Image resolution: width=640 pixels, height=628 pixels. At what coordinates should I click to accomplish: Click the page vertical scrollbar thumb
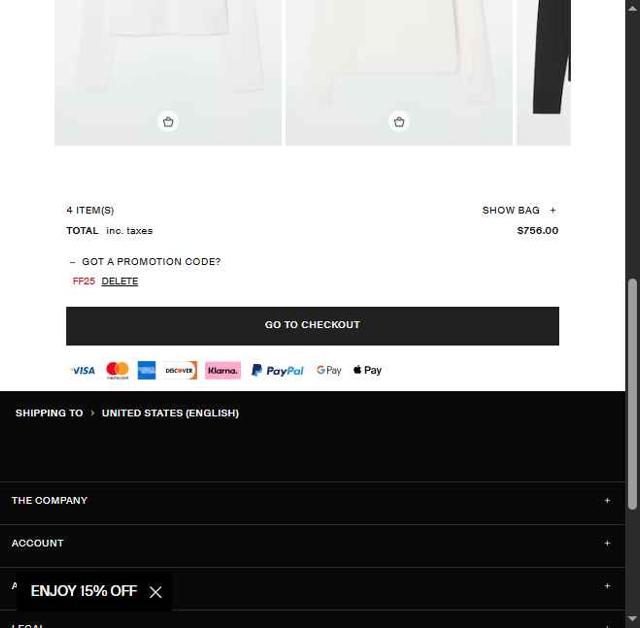tap(632, 394)
